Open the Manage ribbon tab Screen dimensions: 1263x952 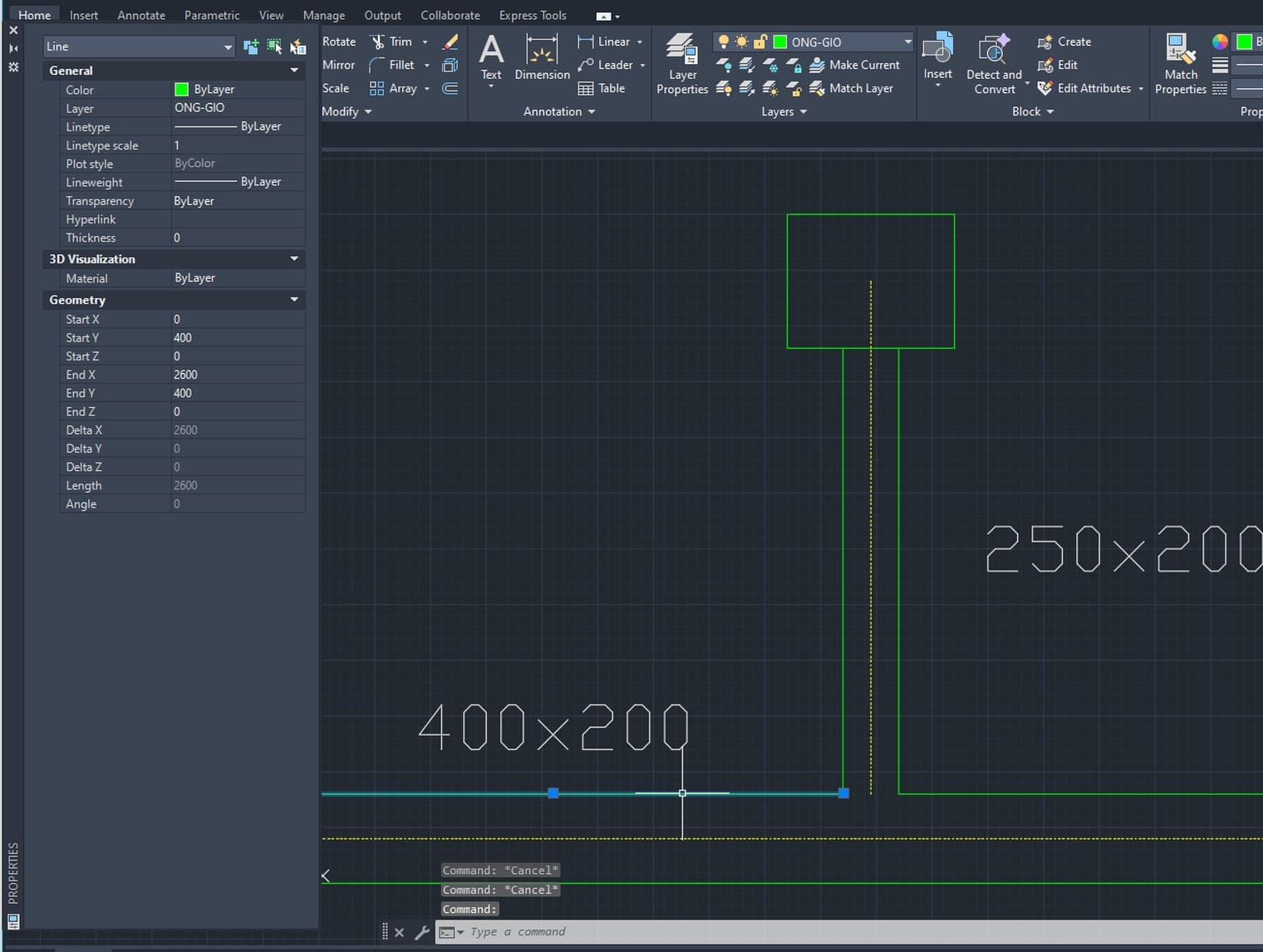tap(324, 15)
